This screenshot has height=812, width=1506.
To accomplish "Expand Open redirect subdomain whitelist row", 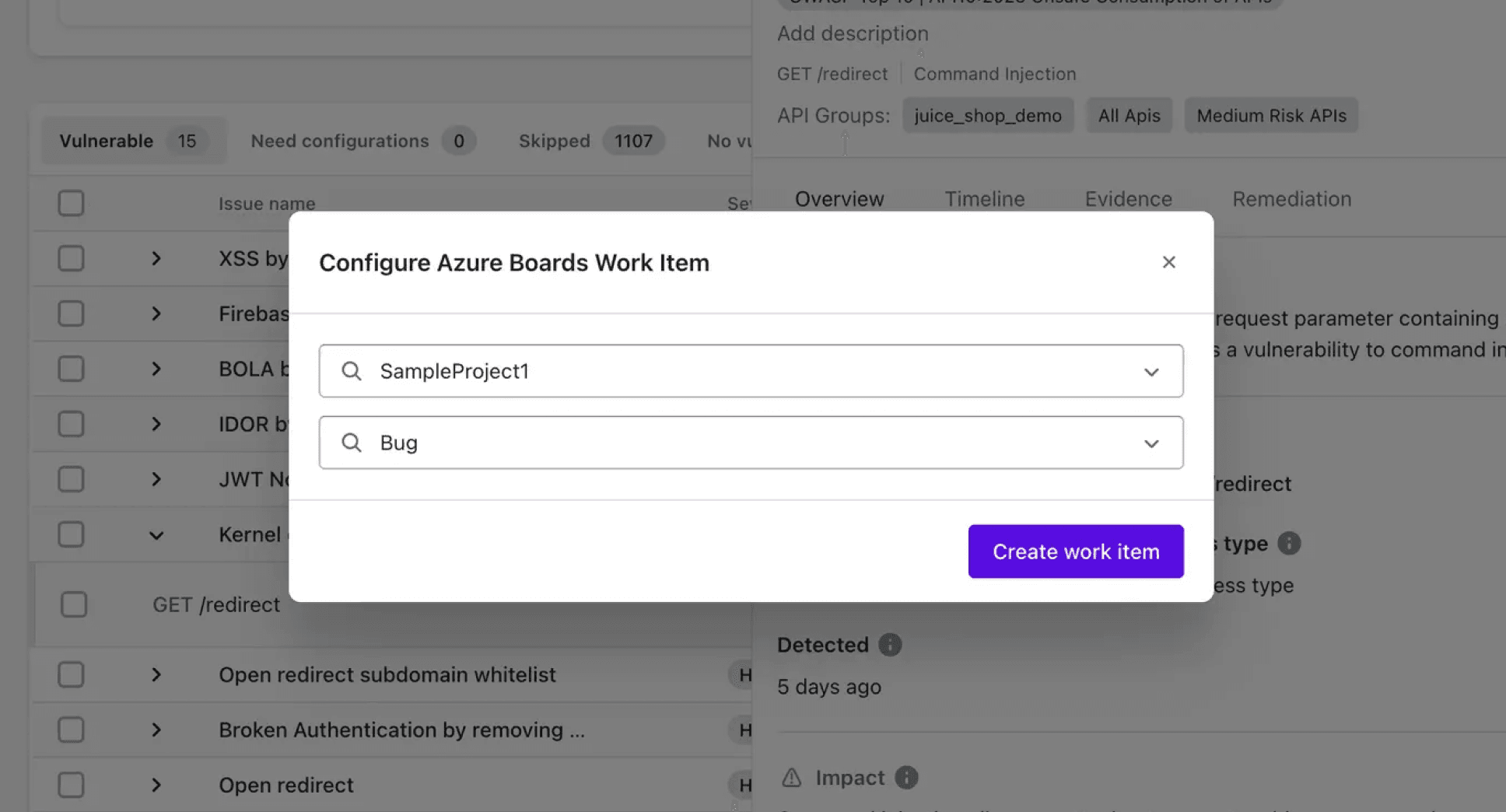I will click(156, 674).
